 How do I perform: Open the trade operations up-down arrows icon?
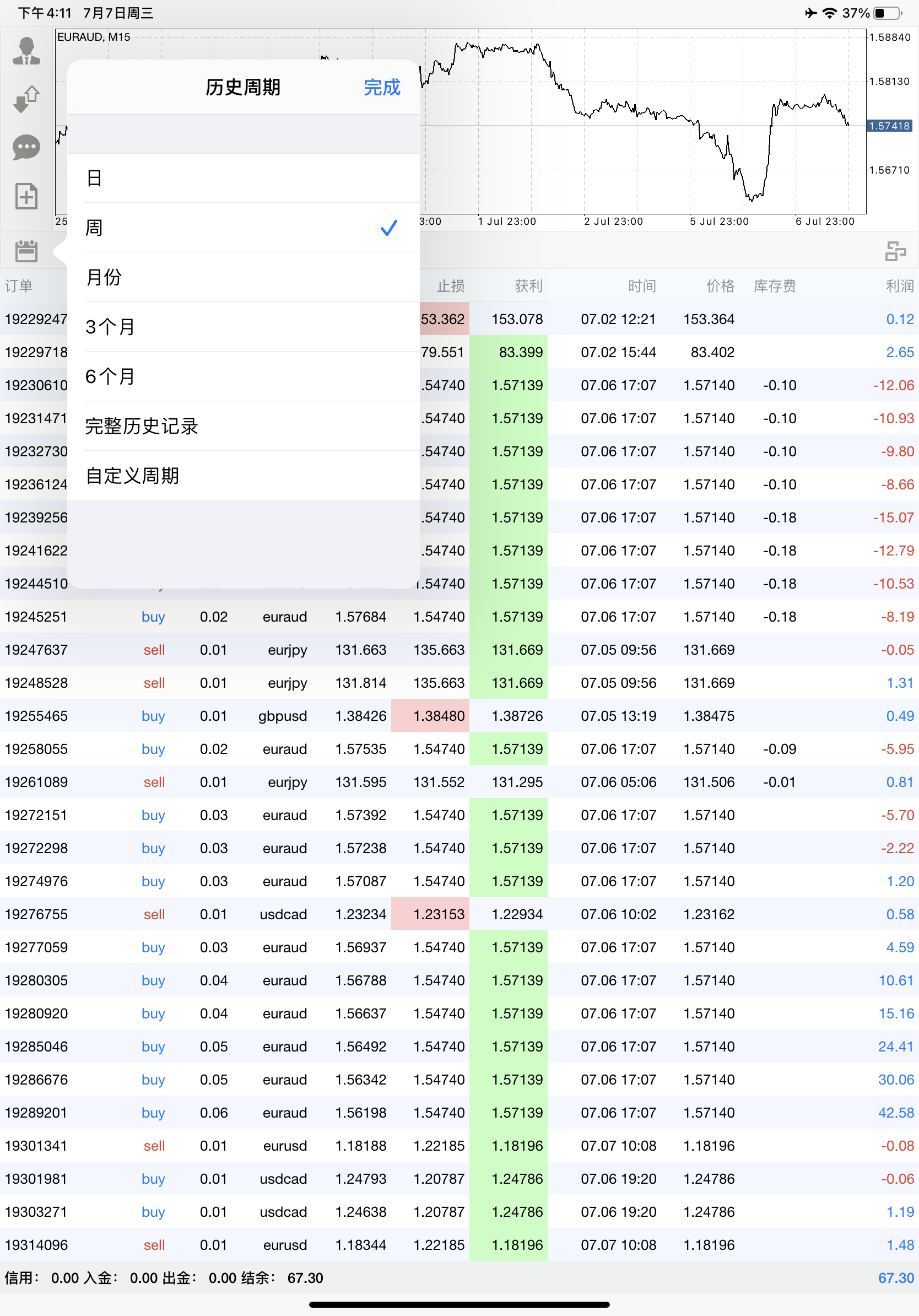click(26, 99)
